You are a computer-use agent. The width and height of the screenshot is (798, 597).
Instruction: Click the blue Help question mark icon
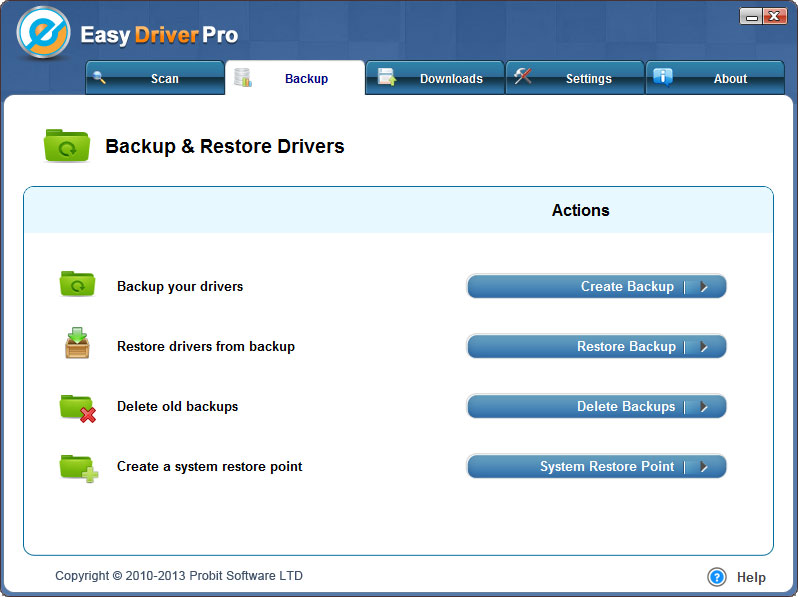coord(716,577)
